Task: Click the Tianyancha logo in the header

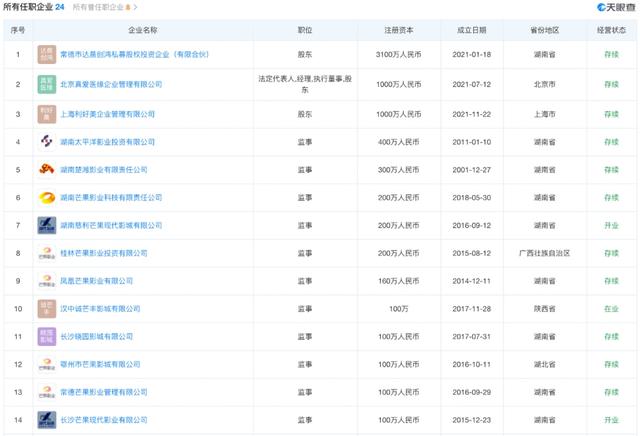Action: point(616,7)
